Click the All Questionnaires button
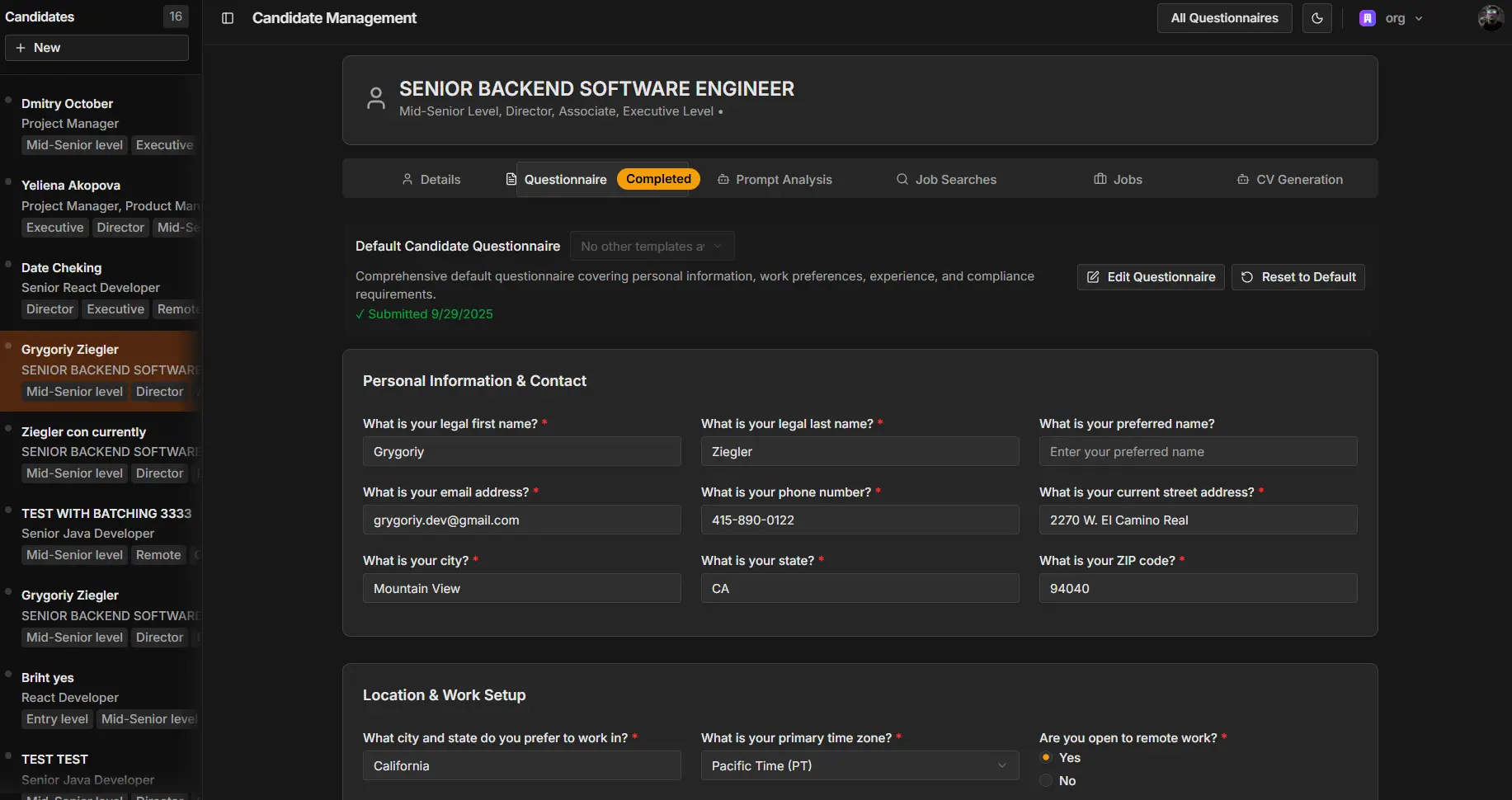 1224,18
